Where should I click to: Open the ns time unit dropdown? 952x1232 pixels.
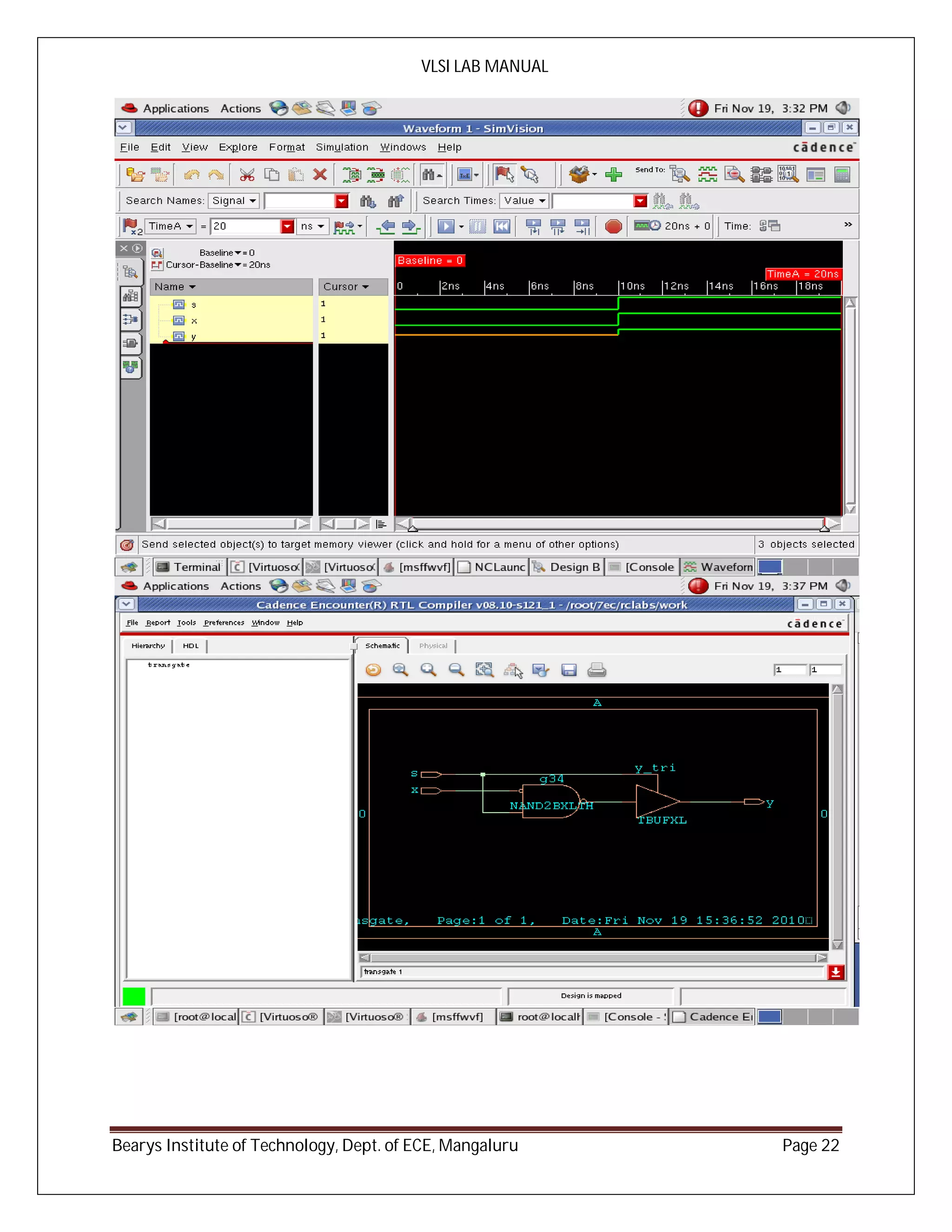pyautogui.click(x=312, y=226)
